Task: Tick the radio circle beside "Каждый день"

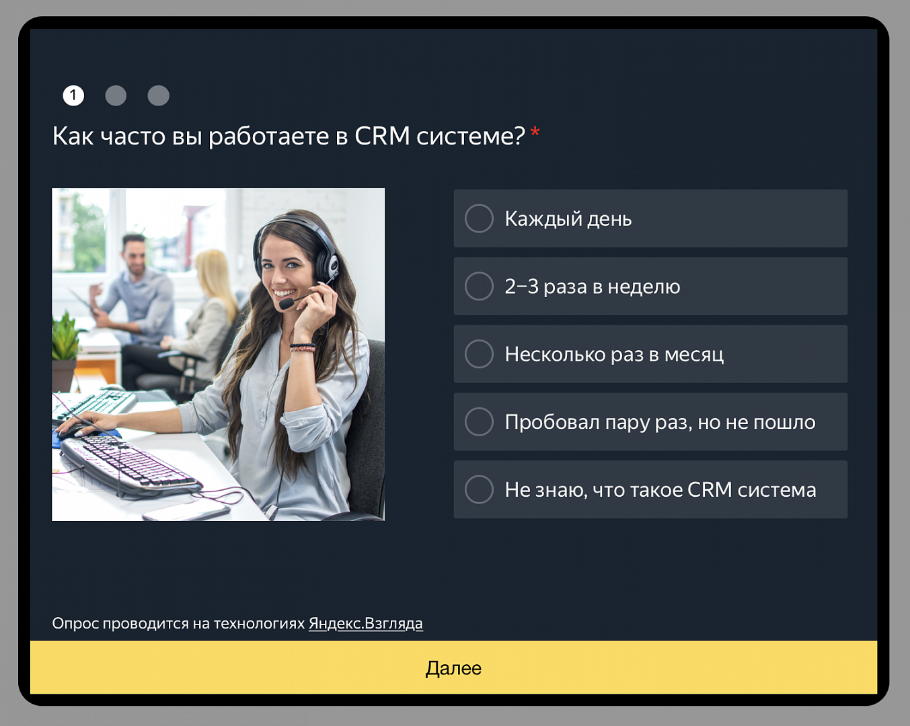Action: coord(479,218)
